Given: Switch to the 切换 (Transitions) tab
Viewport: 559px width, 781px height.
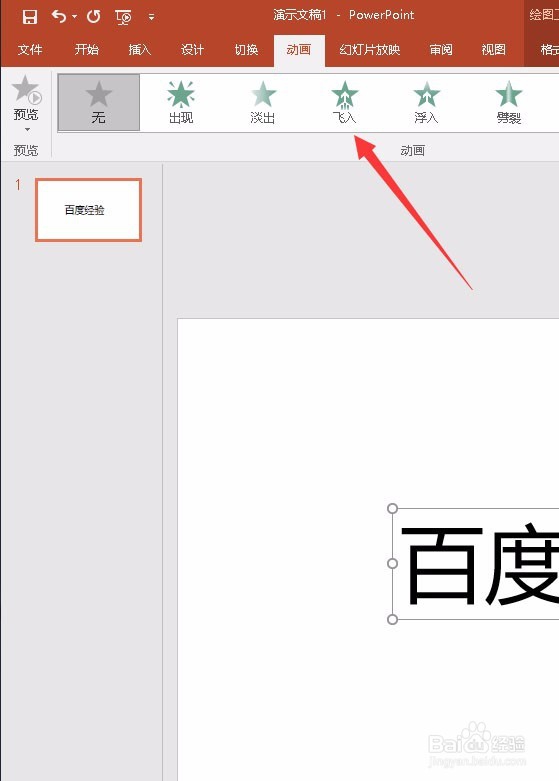Looking at the screenshot, I should coord(246,50).
